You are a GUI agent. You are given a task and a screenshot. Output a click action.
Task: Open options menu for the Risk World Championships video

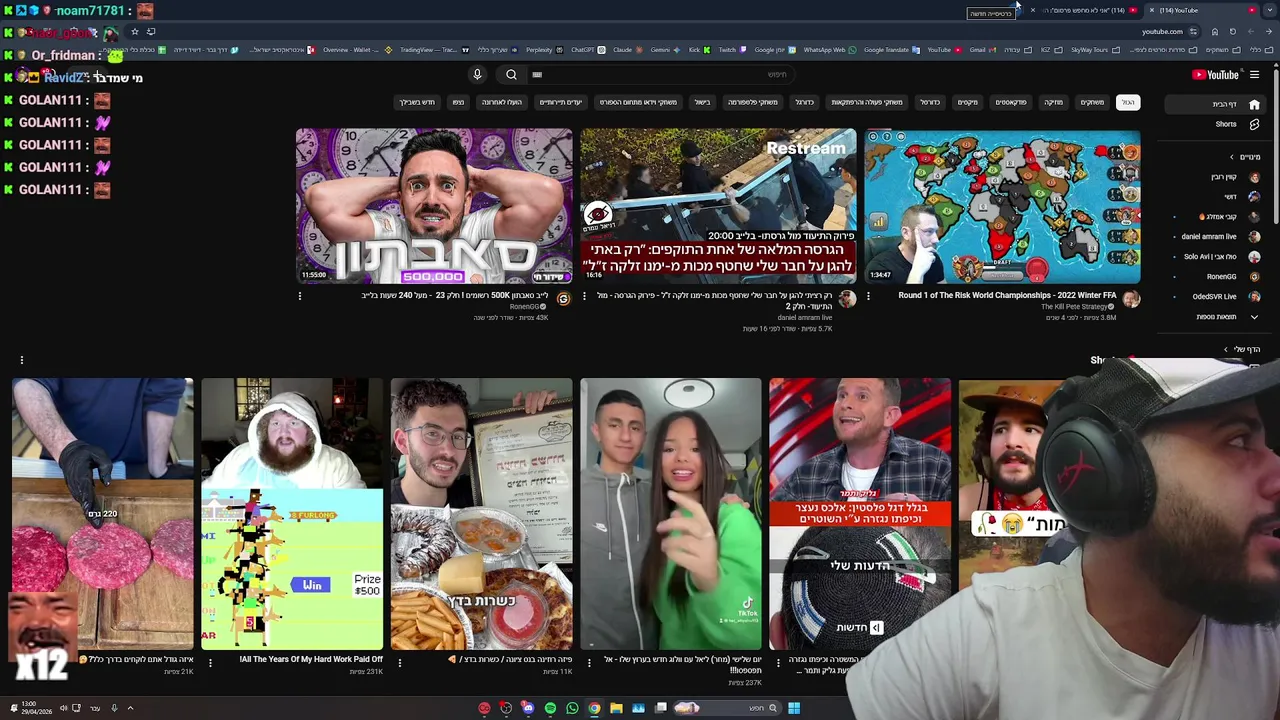click(868, 296)
